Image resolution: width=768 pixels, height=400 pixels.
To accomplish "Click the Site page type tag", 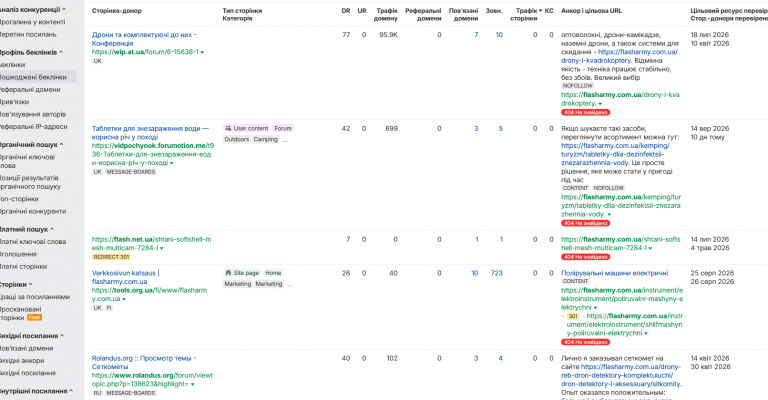I will pos(242,273).
